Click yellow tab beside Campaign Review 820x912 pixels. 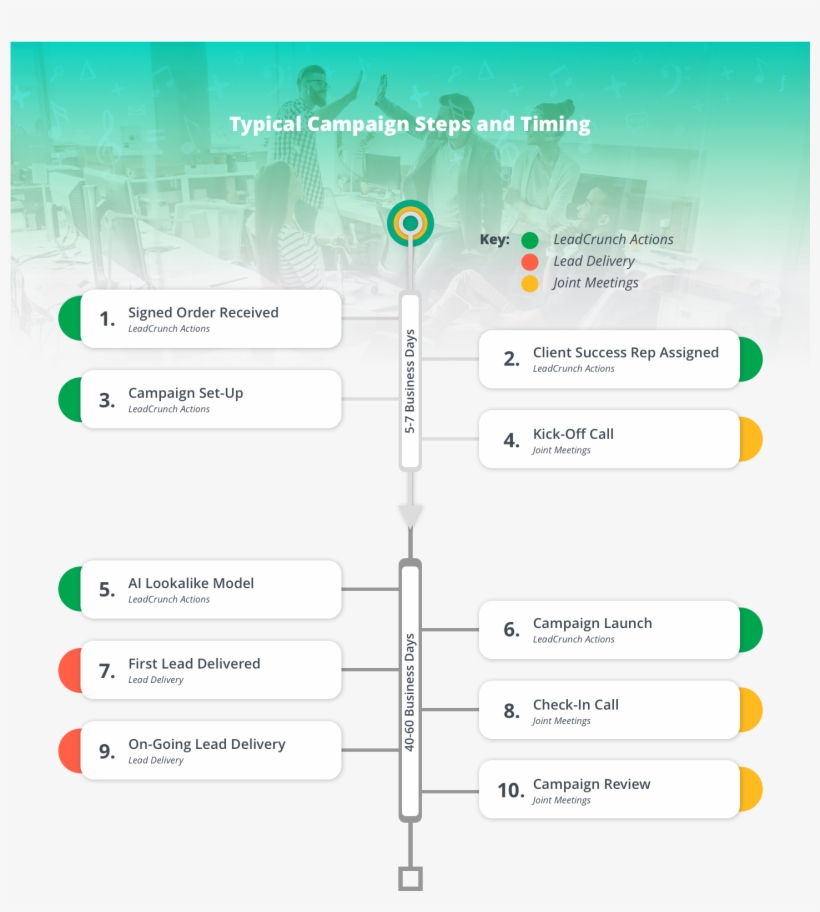point(751,790)
